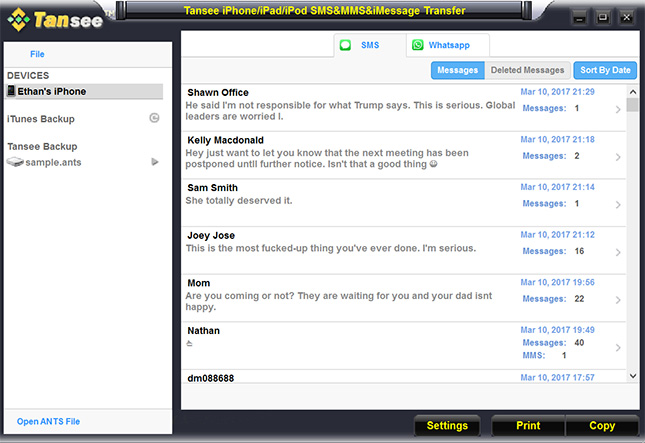Click the Copy button
Image resolution: width=645 pixels, height=443 pixels.
(x=602, y=425)
